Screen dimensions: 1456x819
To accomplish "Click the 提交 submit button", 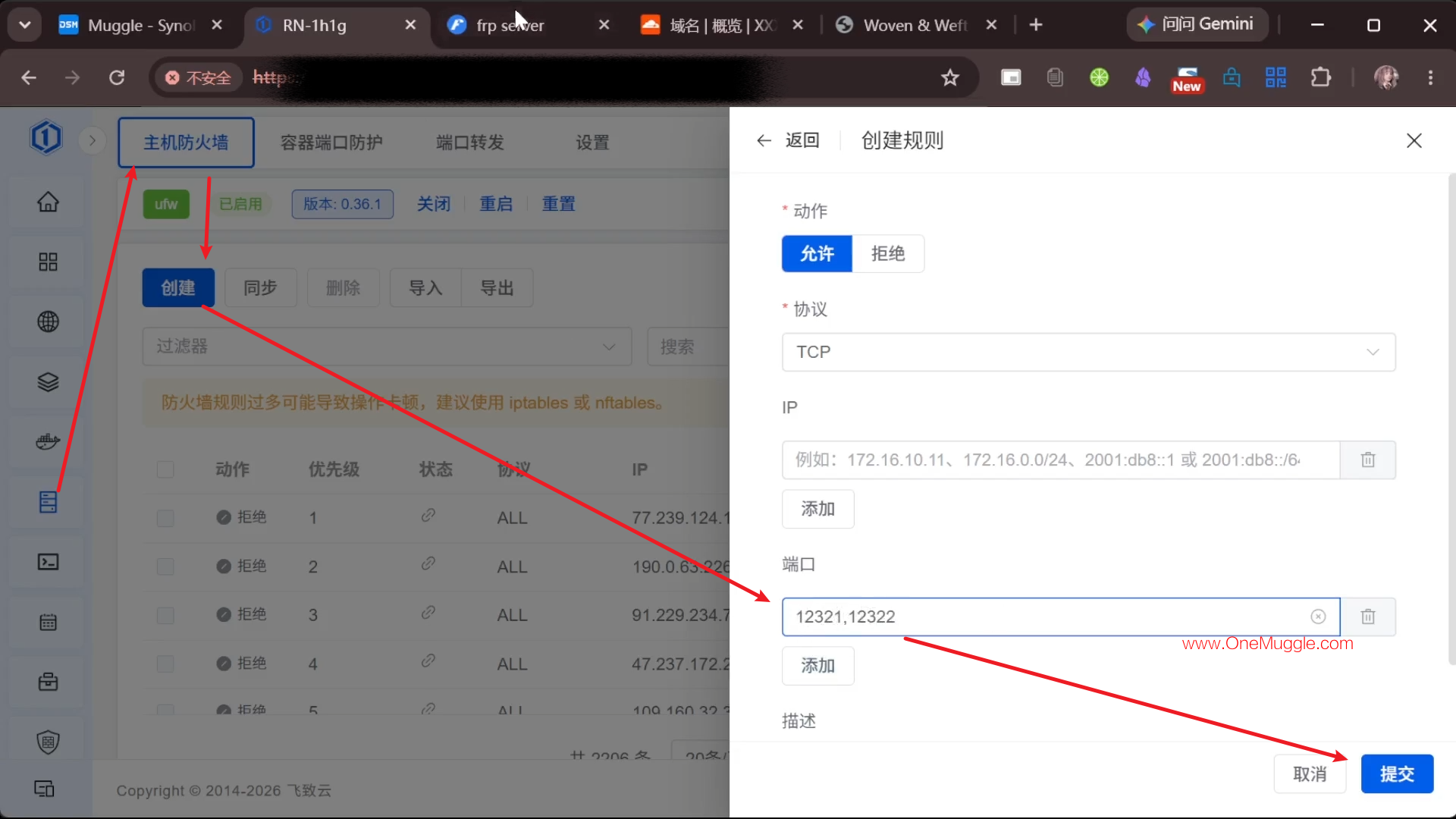I will pos(1397,773).
